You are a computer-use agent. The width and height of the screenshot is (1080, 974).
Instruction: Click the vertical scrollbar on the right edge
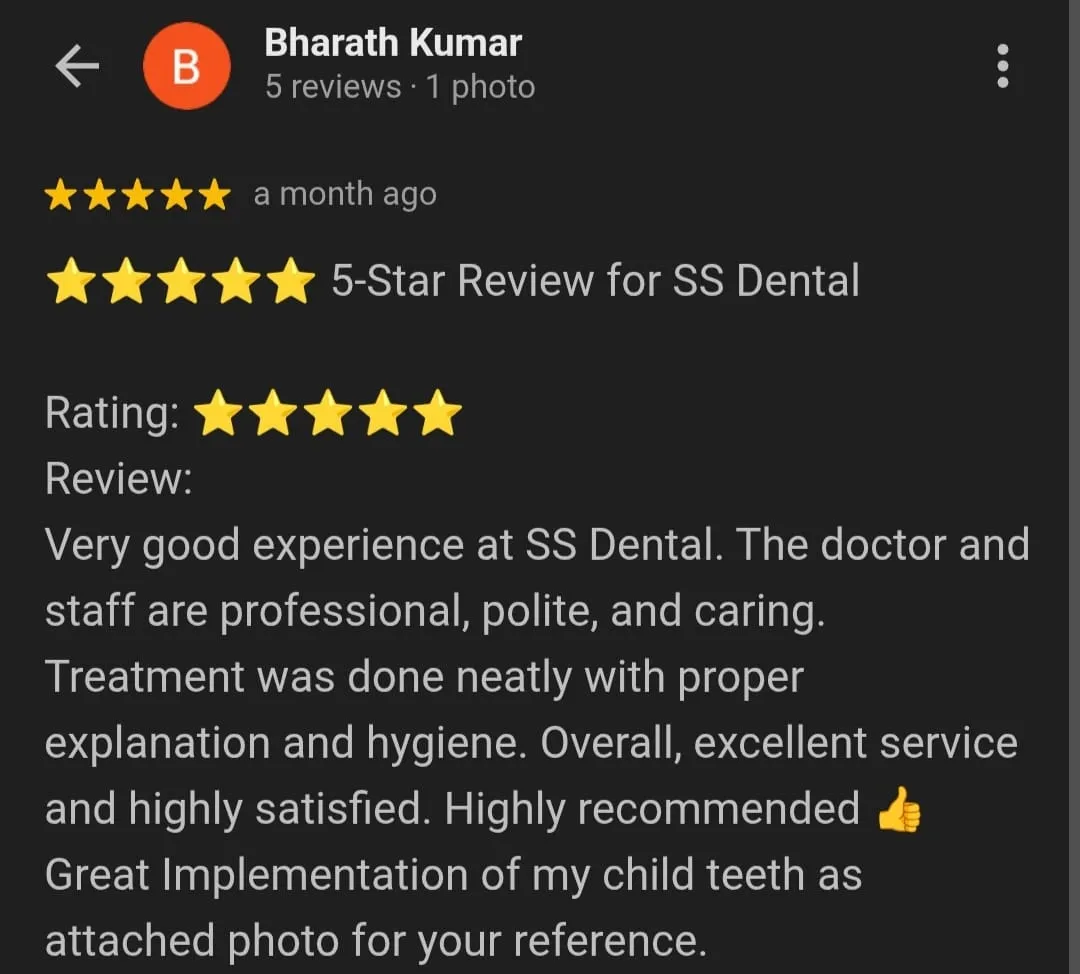point(1074,487)
